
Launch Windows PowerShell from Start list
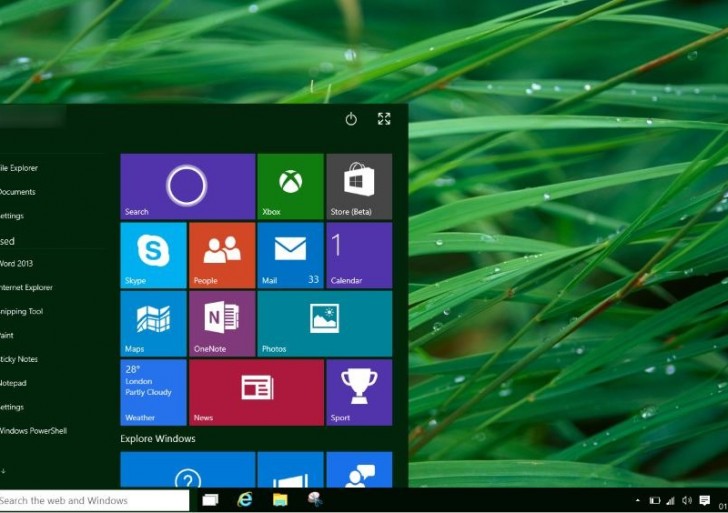(33, 431)
